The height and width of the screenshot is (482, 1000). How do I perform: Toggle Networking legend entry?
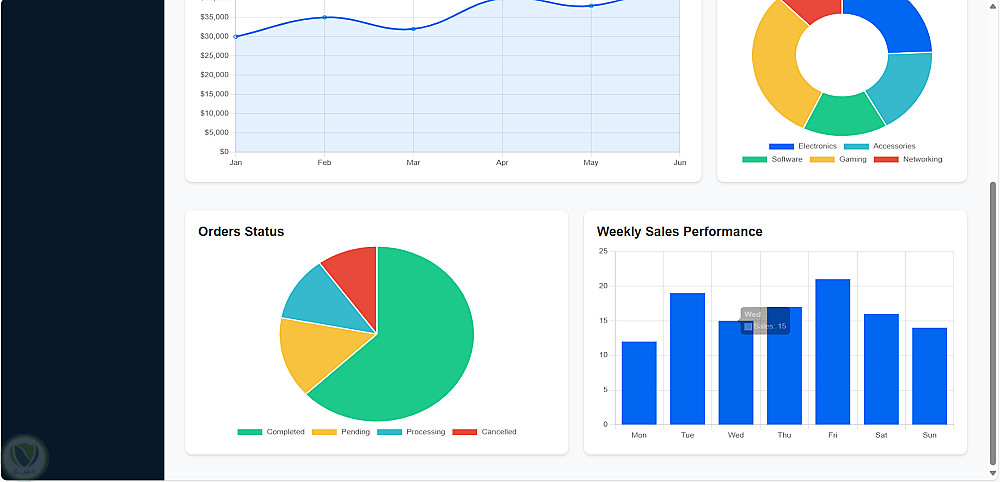(x=908, y=159)
